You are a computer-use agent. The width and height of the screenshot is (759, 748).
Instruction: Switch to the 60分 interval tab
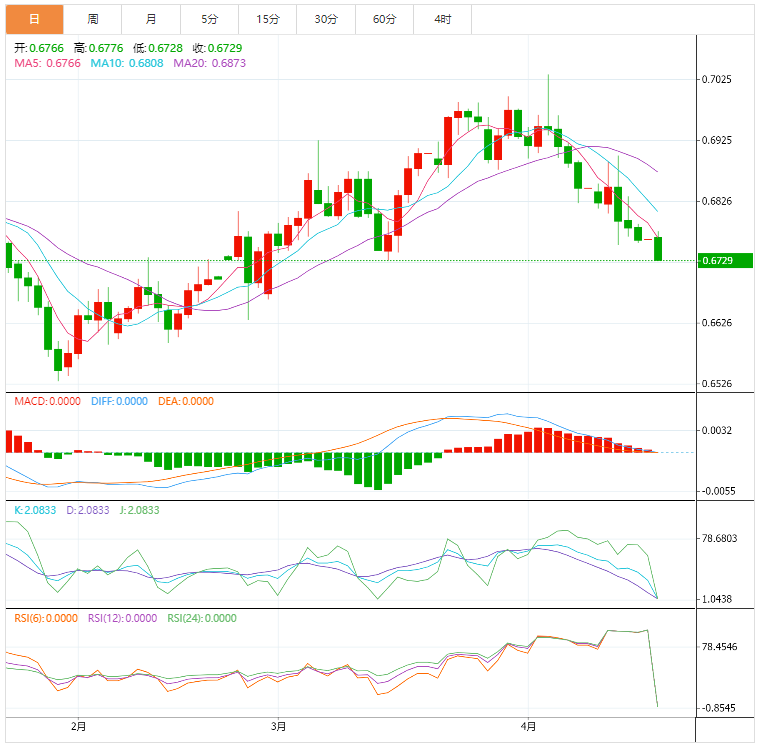pyautogui.click(x=384, y=19)
